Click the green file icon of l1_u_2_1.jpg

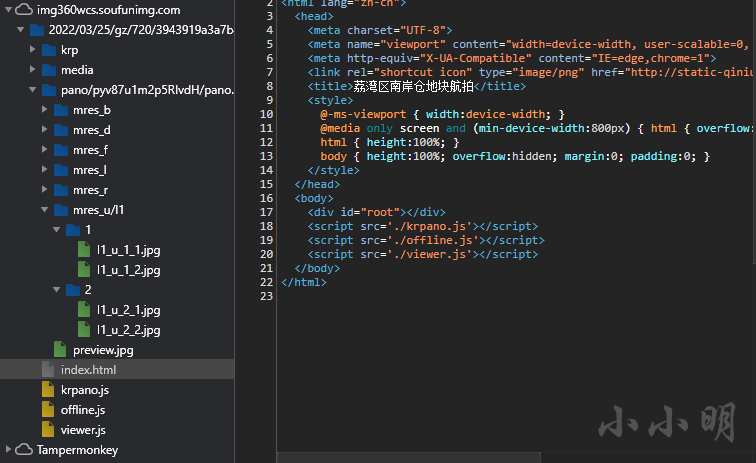point(84,309)
